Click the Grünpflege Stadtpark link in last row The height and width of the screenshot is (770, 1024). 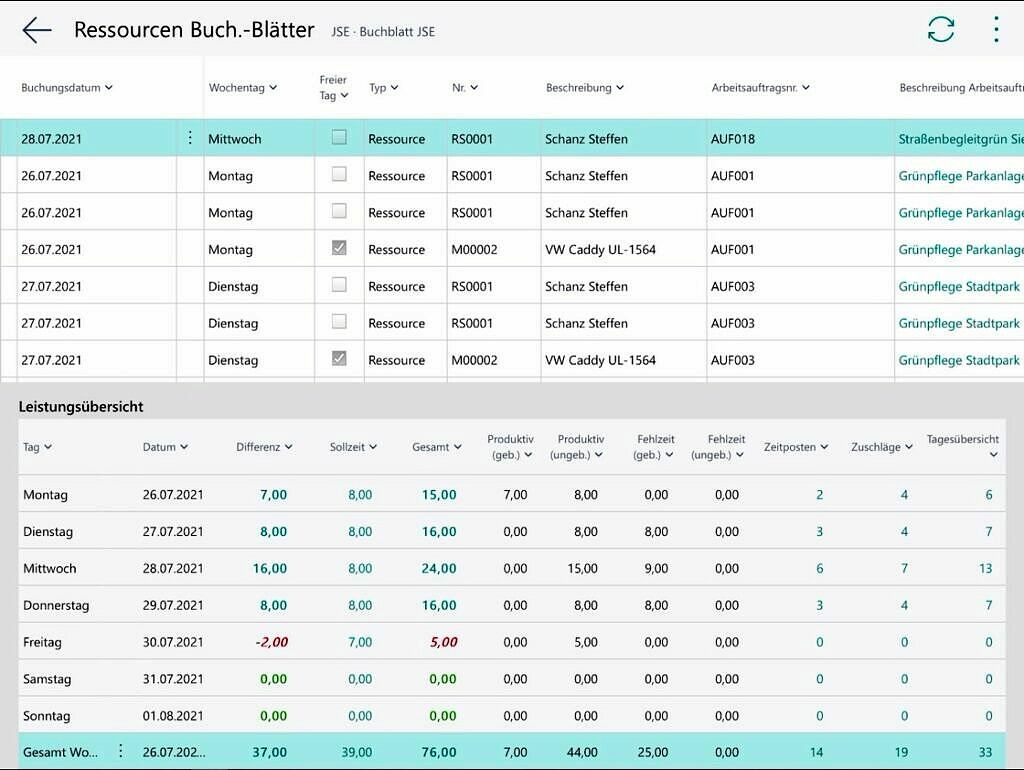tap(959, 360)
